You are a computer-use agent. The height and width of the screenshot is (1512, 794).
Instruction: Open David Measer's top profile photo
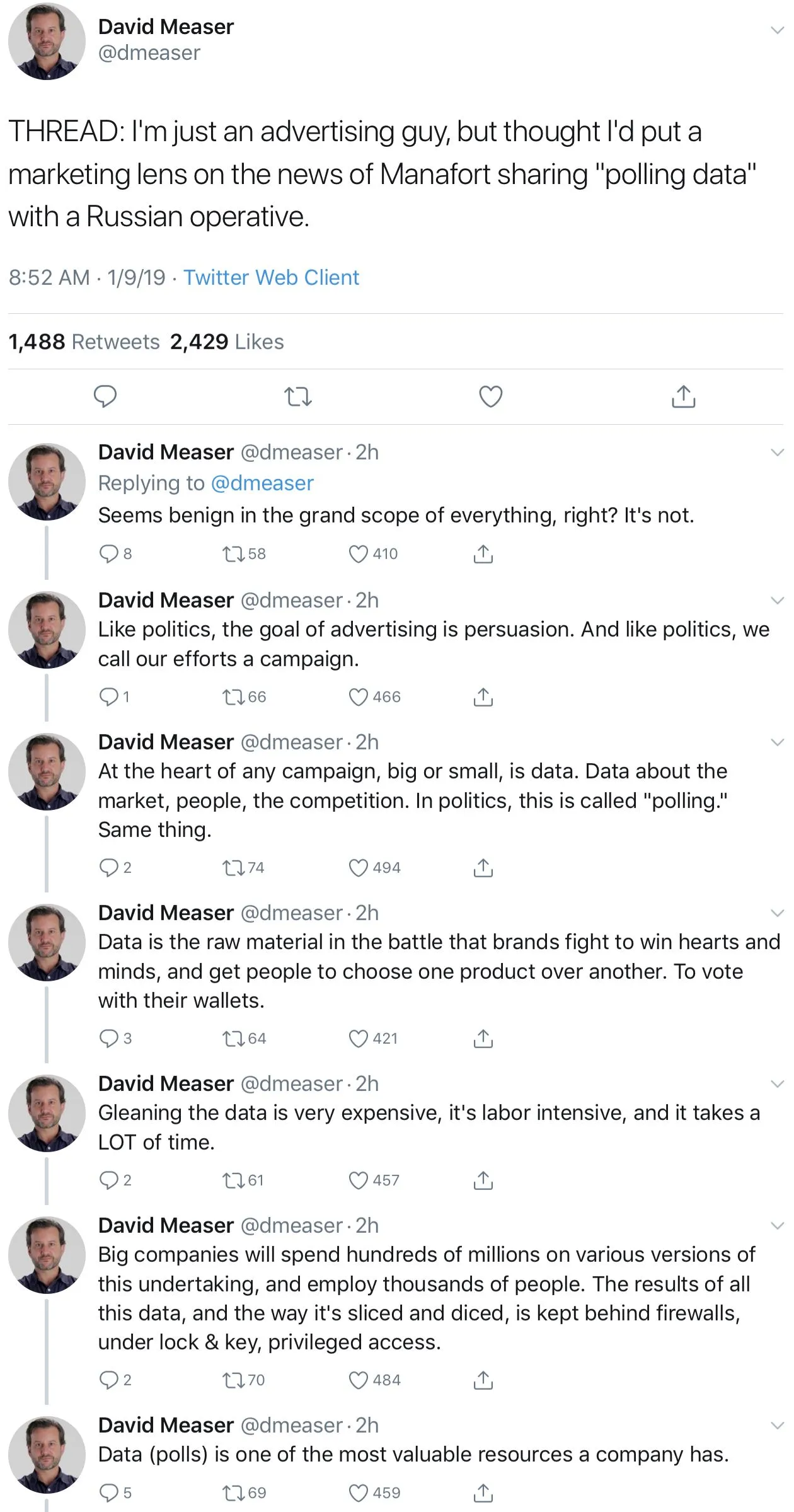[x=47, y=42]
